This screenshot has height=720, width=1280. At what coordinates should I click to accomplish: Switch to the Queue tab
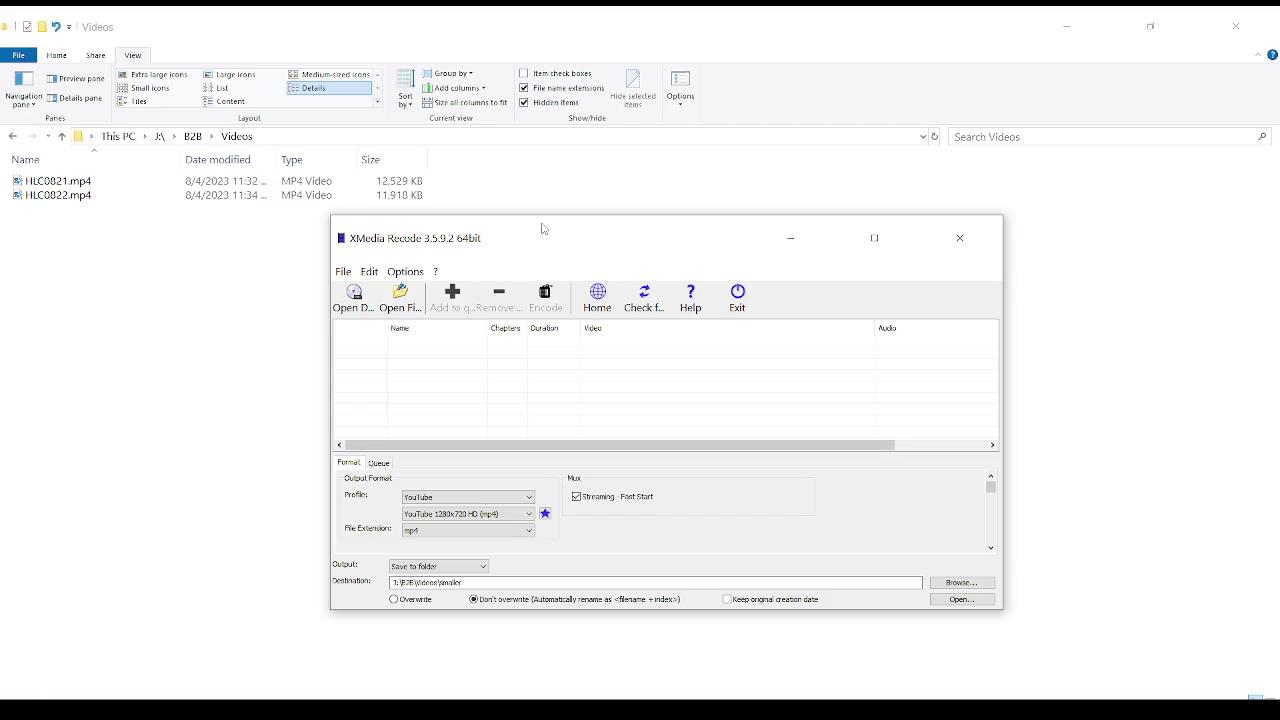click(379, 463)
